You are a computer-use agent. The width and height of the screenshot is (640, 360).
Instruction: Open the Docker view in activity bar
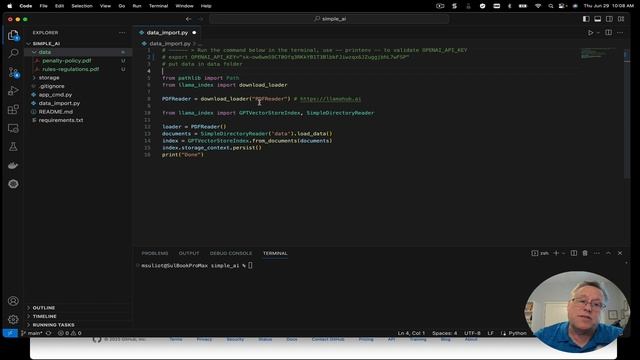coord(13,165)
